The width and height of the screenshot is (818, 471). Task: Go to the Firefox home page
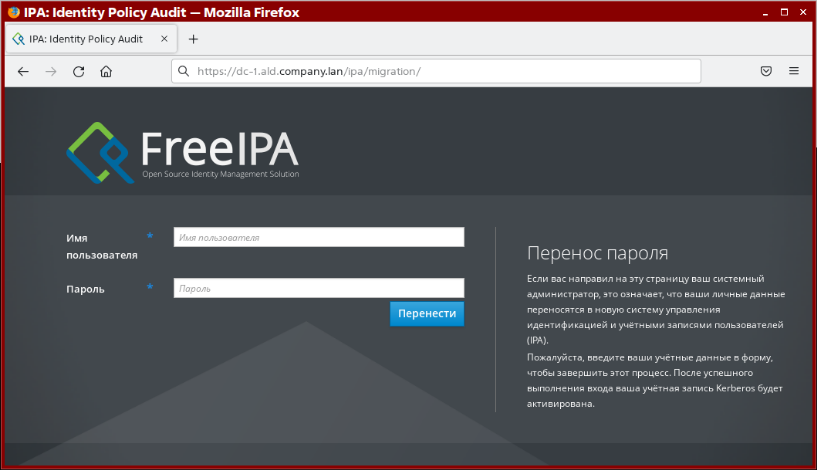pyautogui.click(x=105, y=72)
